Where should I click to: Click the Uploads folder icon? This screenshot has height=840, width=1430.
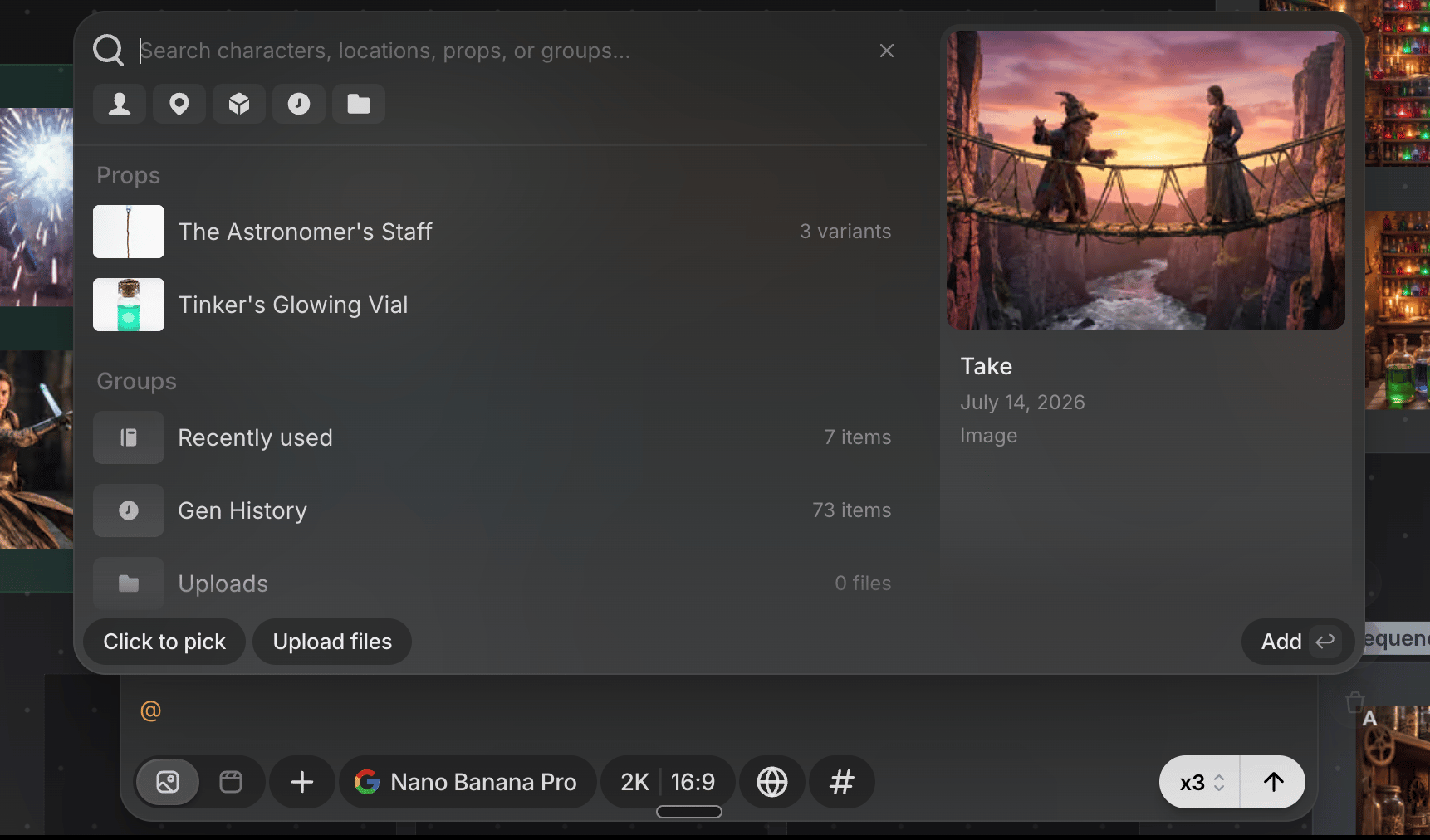tap(129, 584)
